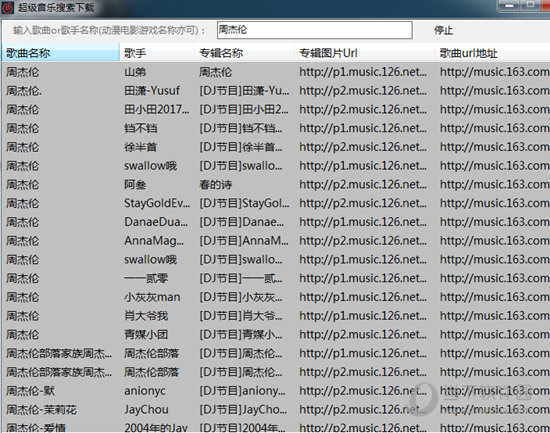Select the singer cell 一一贰零
The image size is (550, 433).
click(x=146, y=278)
